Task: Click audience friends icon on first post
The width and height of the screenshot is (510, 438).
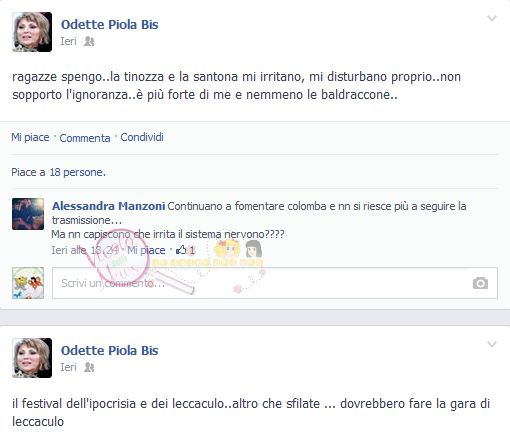Action: click(x=89, y=41)
